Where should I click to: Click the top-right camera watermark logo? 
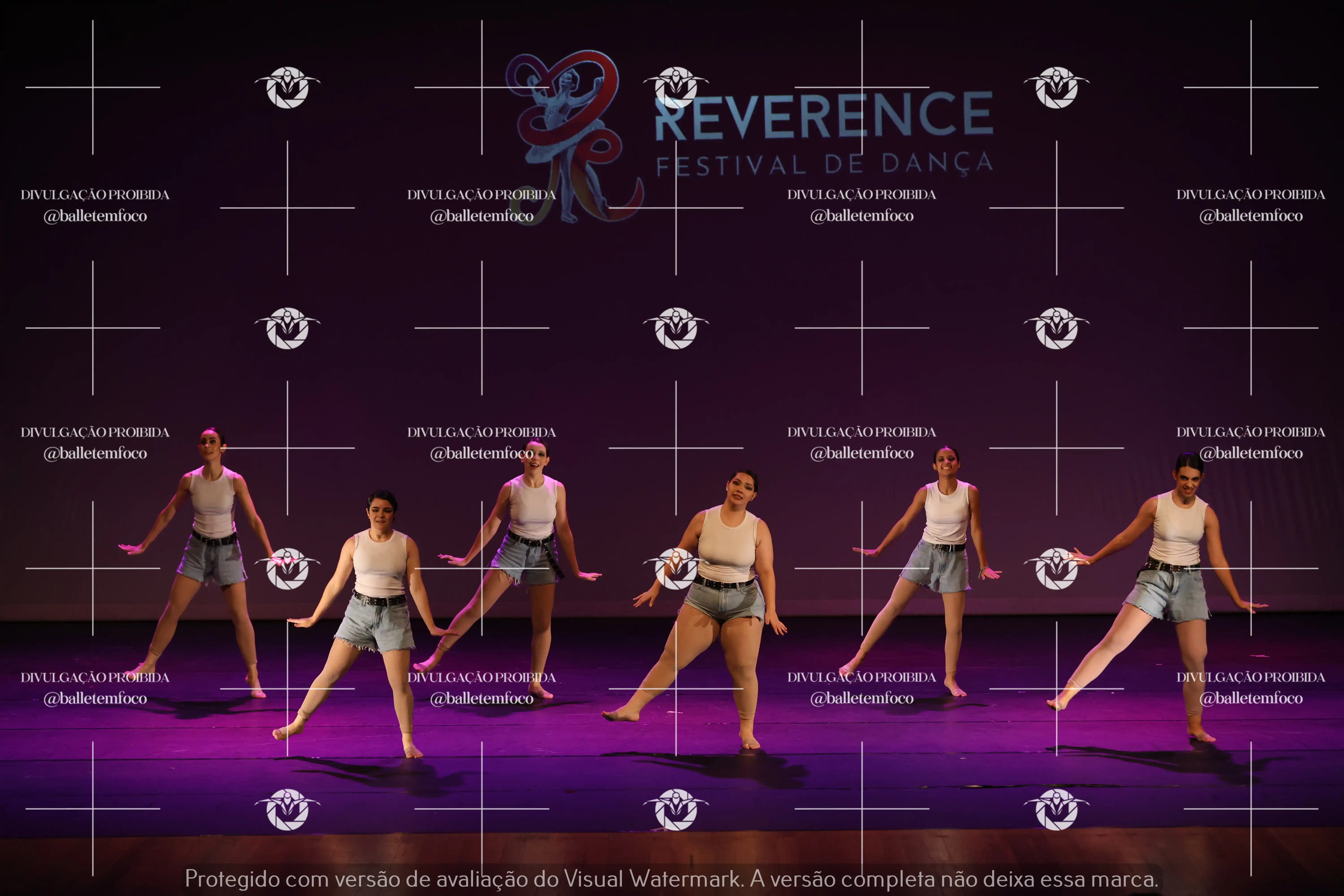1057,87
